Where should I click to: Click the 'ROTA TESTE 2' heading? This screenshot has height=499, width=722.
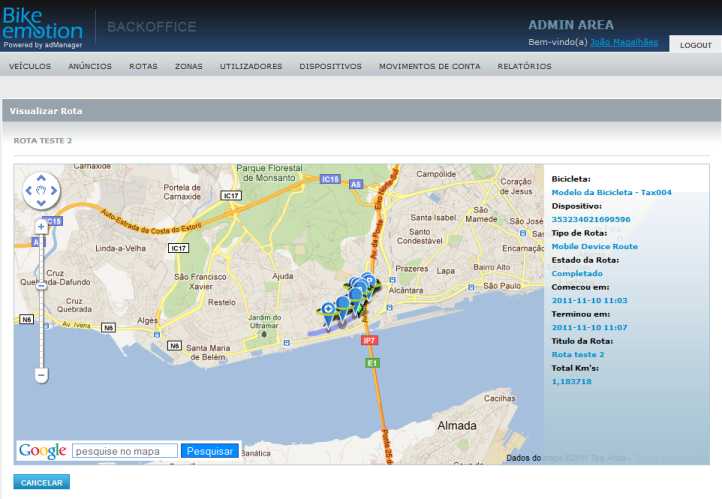pos(42,141)
